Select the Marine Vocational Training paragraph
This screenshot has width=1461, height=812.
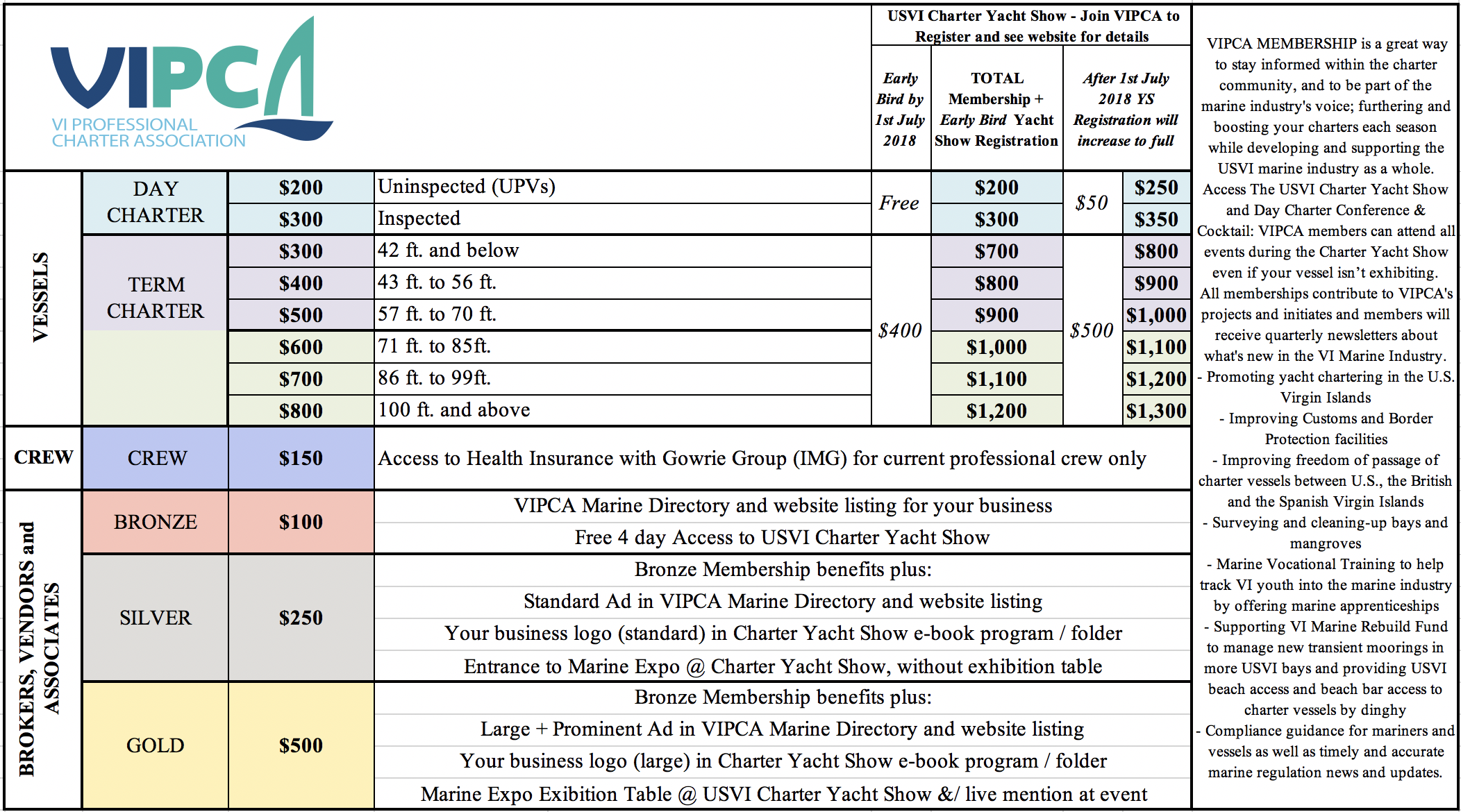pos(1326,584)
